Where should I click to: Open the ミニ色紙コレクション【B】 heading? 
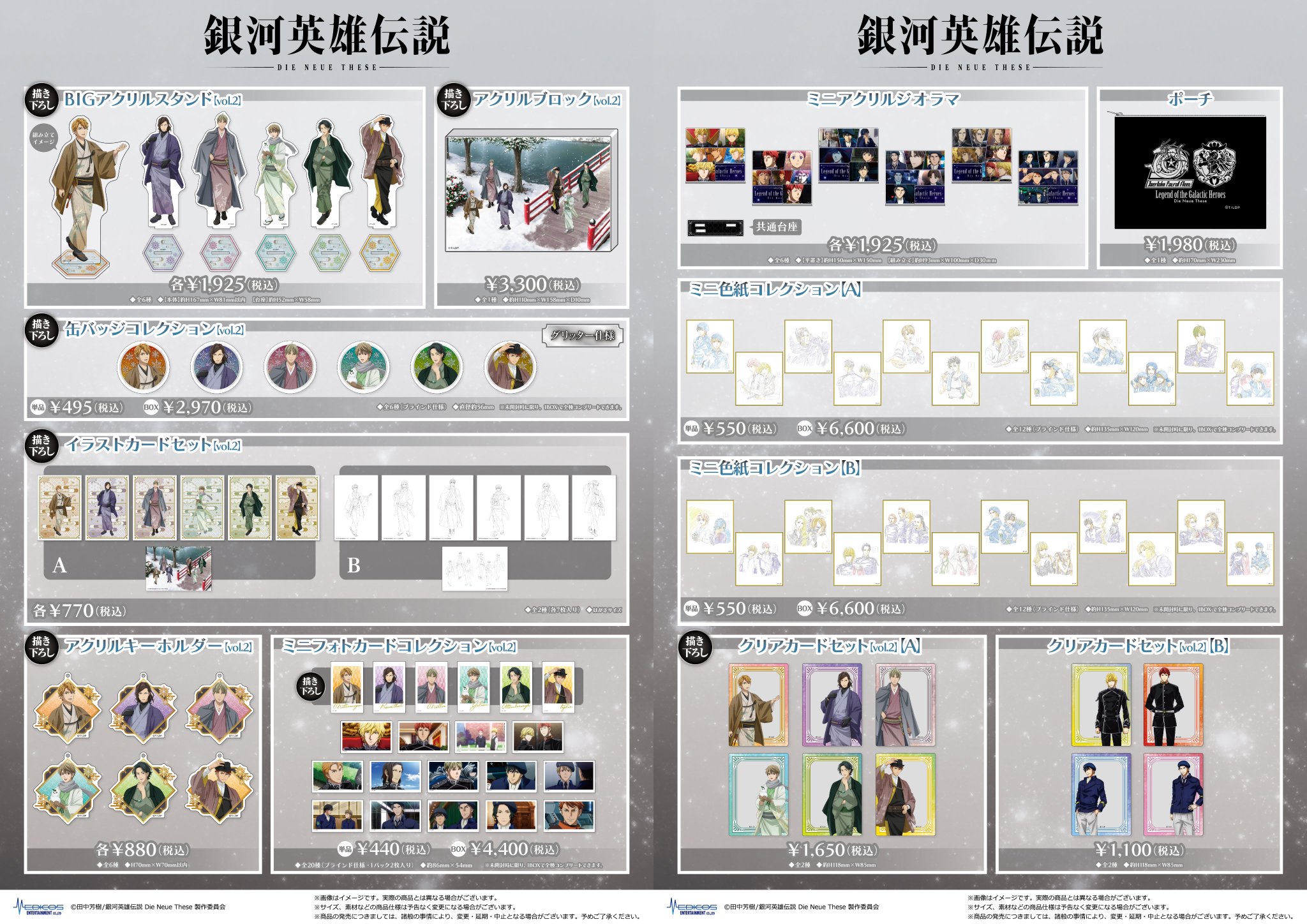pos(775,468)
